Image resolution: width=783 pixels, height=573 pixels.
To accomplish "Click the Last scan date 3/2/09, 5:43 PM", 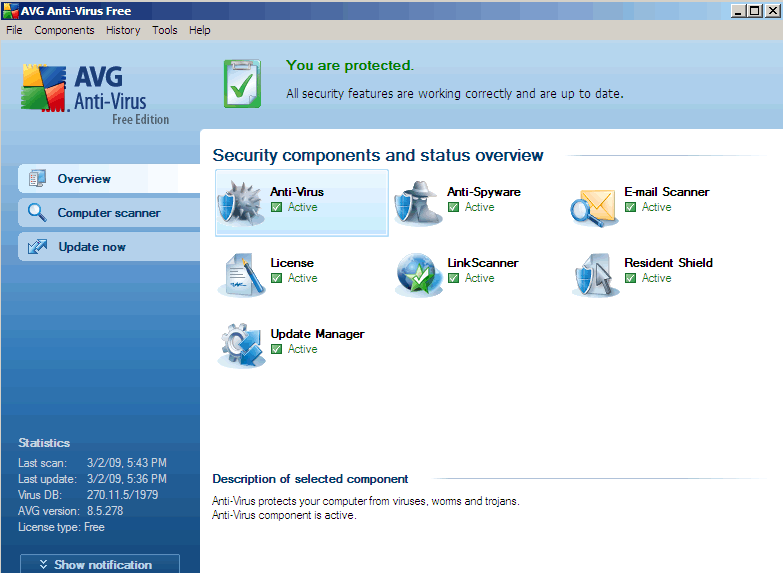I will coord(127,463).
